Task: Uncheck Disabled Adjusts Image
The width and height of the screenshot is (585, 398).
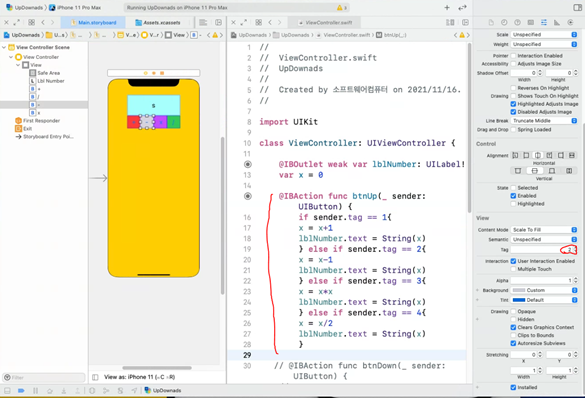Action: 513,112
